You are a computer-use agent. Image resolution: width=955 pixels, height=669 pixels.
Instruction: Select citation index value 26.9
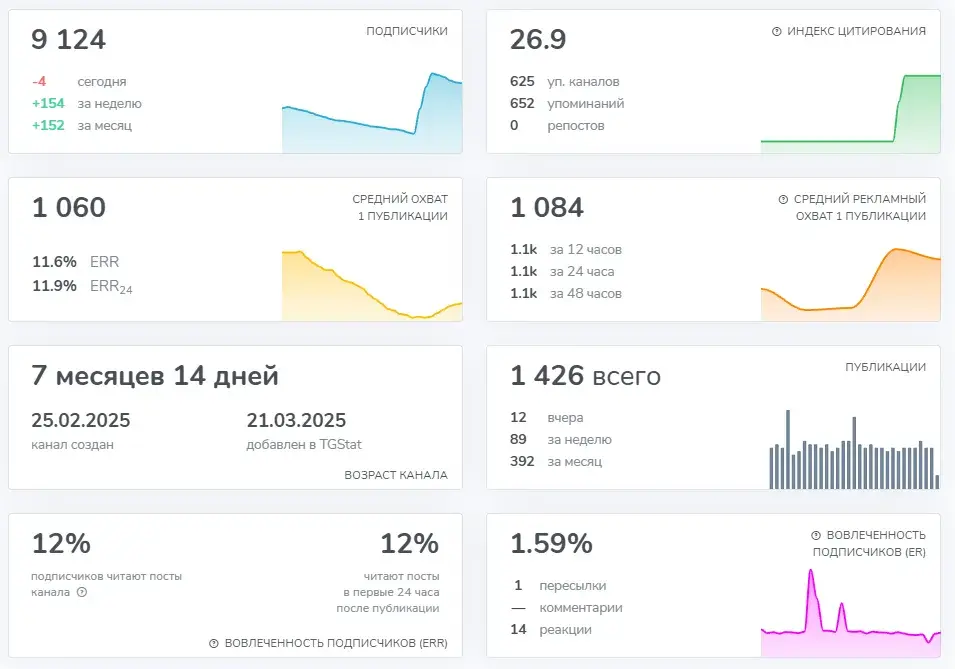pos(538,40)
